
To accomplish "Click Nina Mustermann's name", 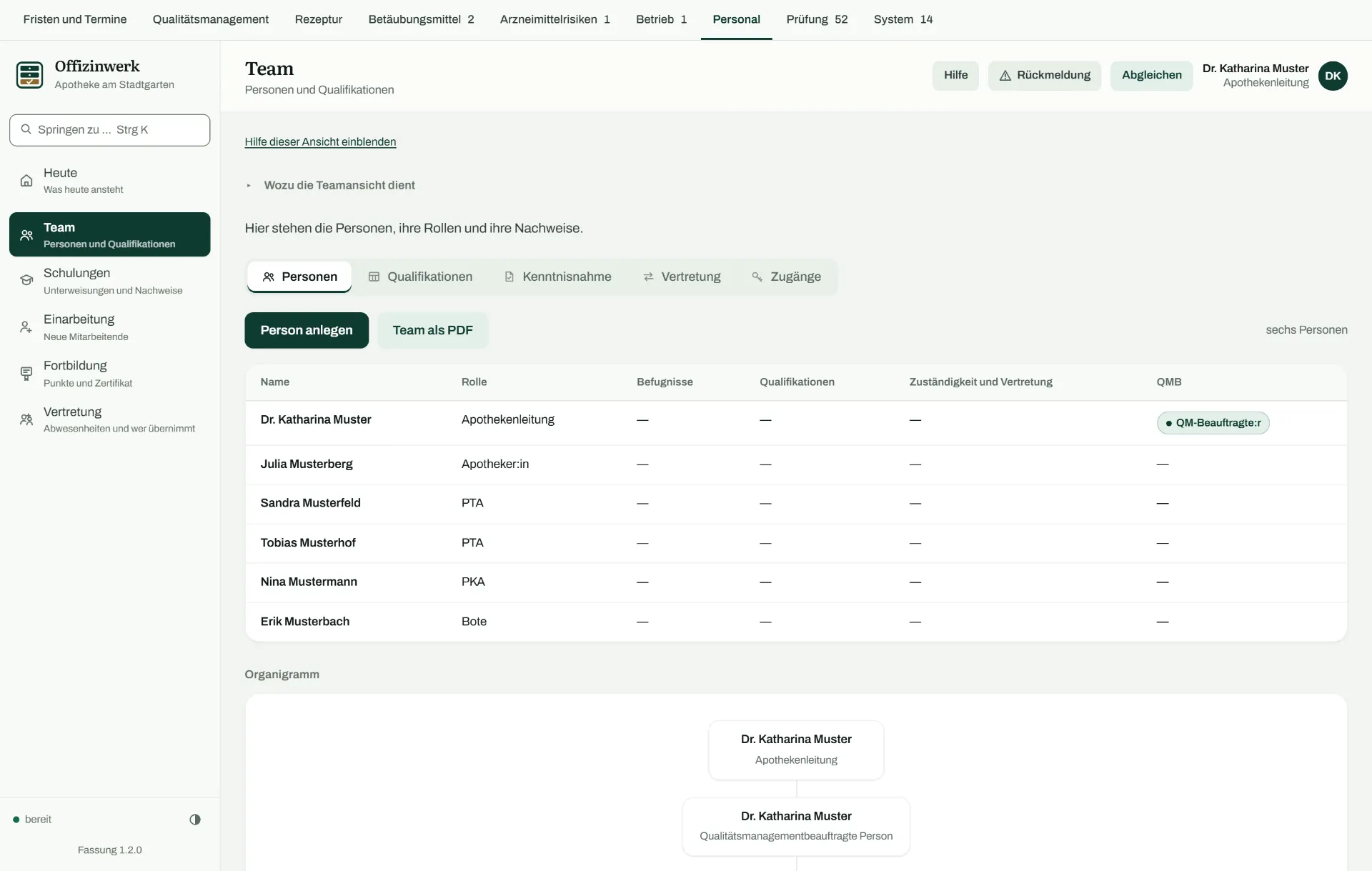I will click(x=309, y=582).
